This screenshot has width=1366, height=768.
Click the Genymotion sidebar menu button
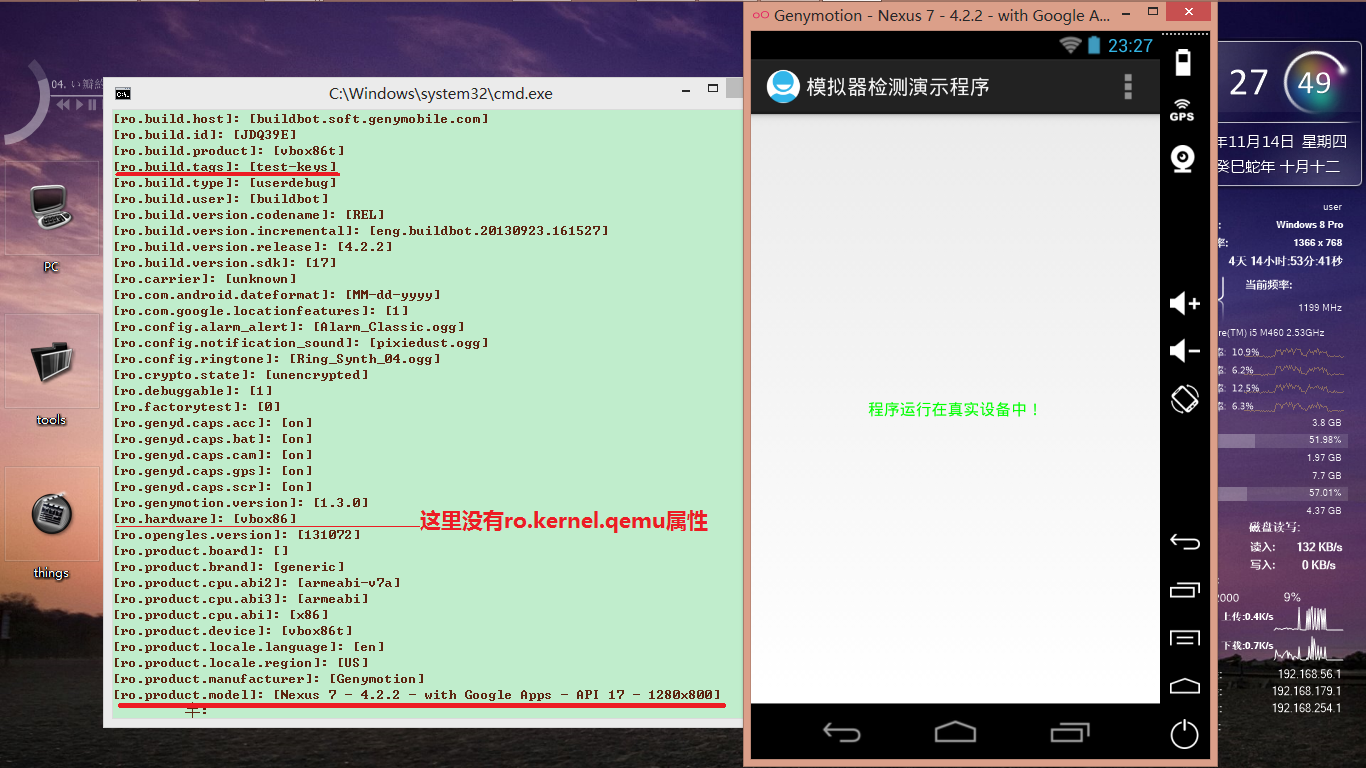[x=1184, y=638]
